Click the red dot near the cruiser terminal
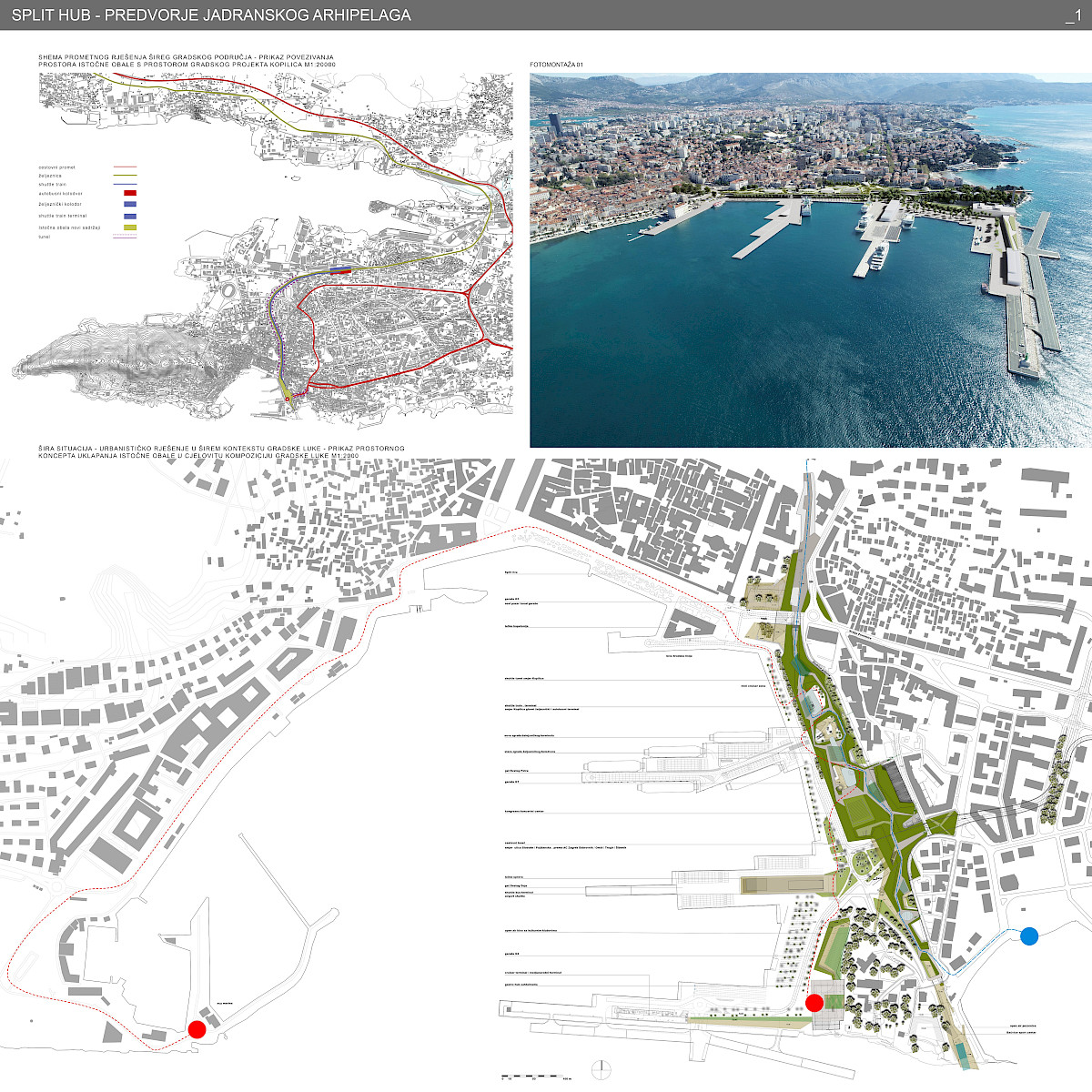 [x=814, y=1003]
